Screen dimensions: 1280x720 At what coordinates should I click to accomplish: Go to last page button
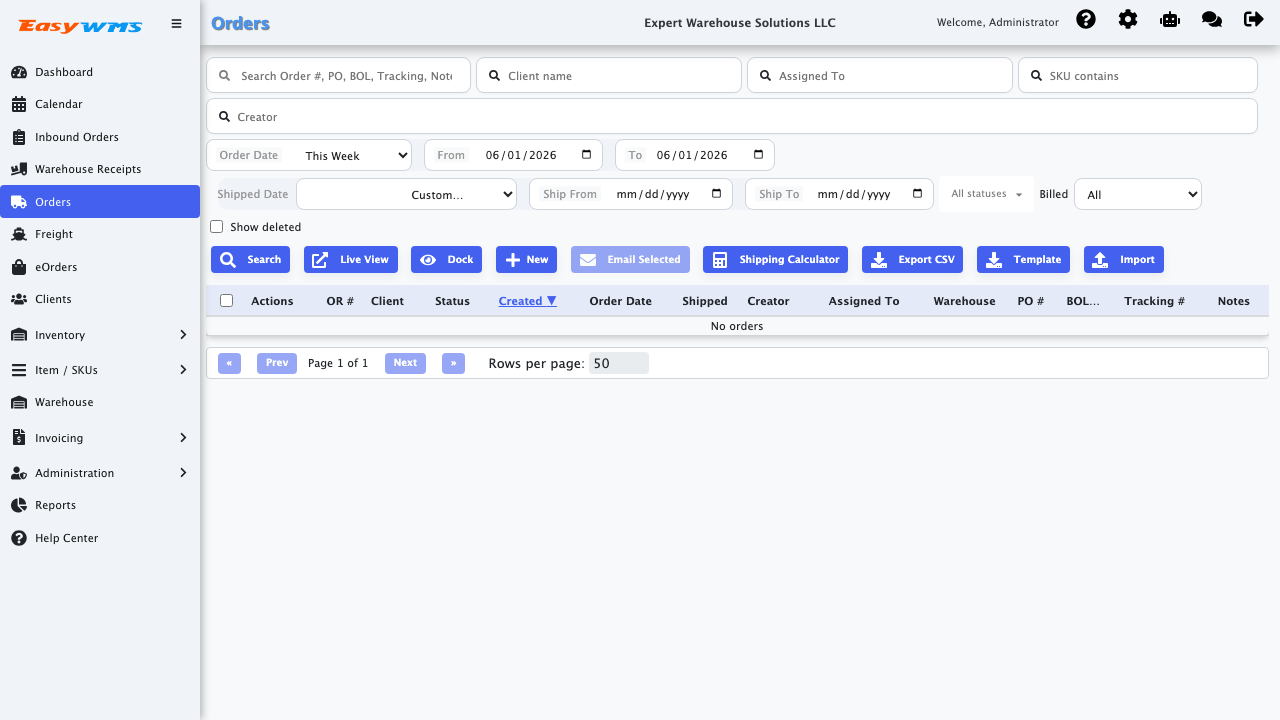pyautogui.click(x=453, y=363)
